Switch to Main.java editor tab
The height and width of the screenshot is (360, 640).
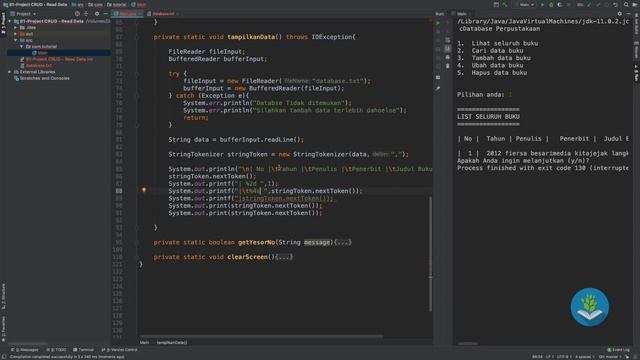point(127,13)
